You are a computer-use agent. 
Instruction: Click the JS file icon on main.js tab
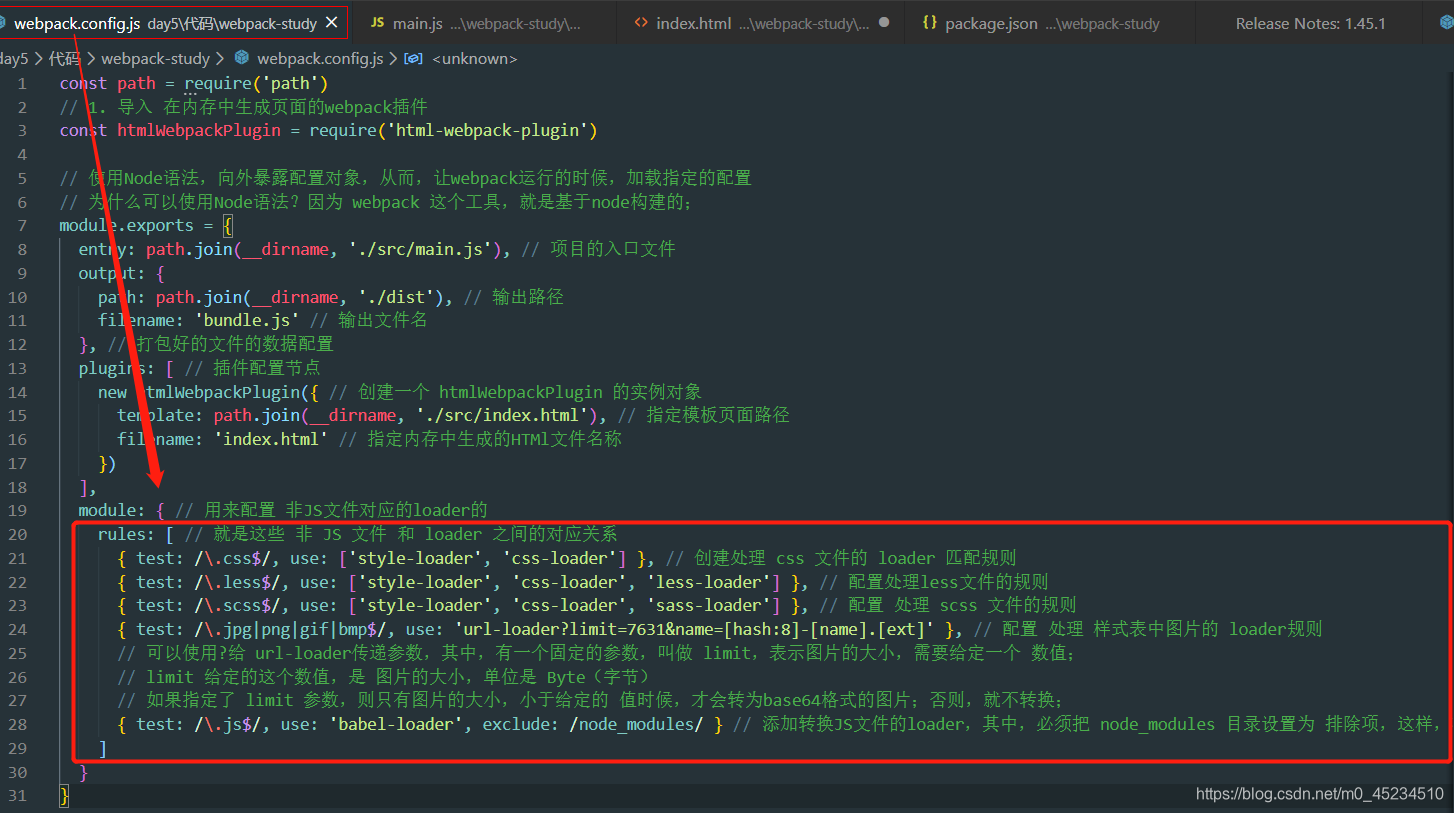click(x=377, y=22)
